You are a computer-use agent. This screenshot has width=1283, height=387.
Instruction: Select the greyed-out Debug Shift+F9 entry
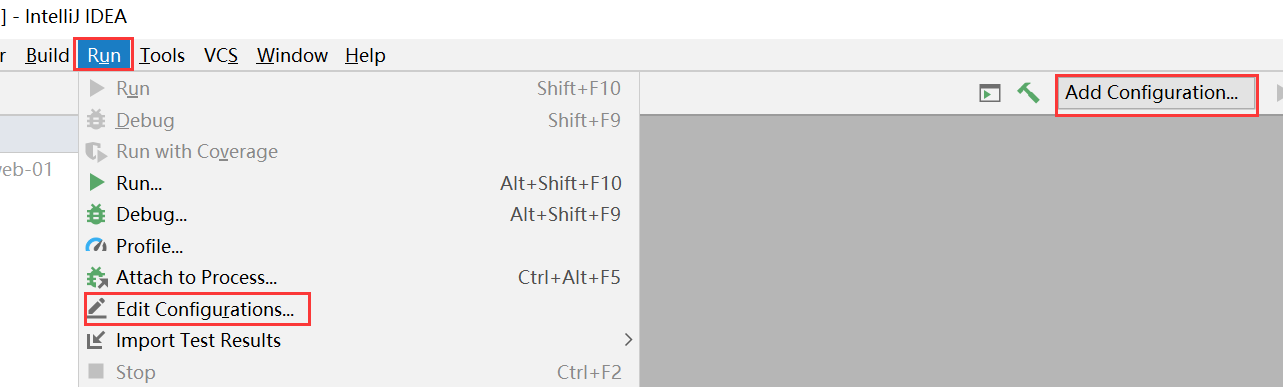pyautogui.click(x=359, y=120)
